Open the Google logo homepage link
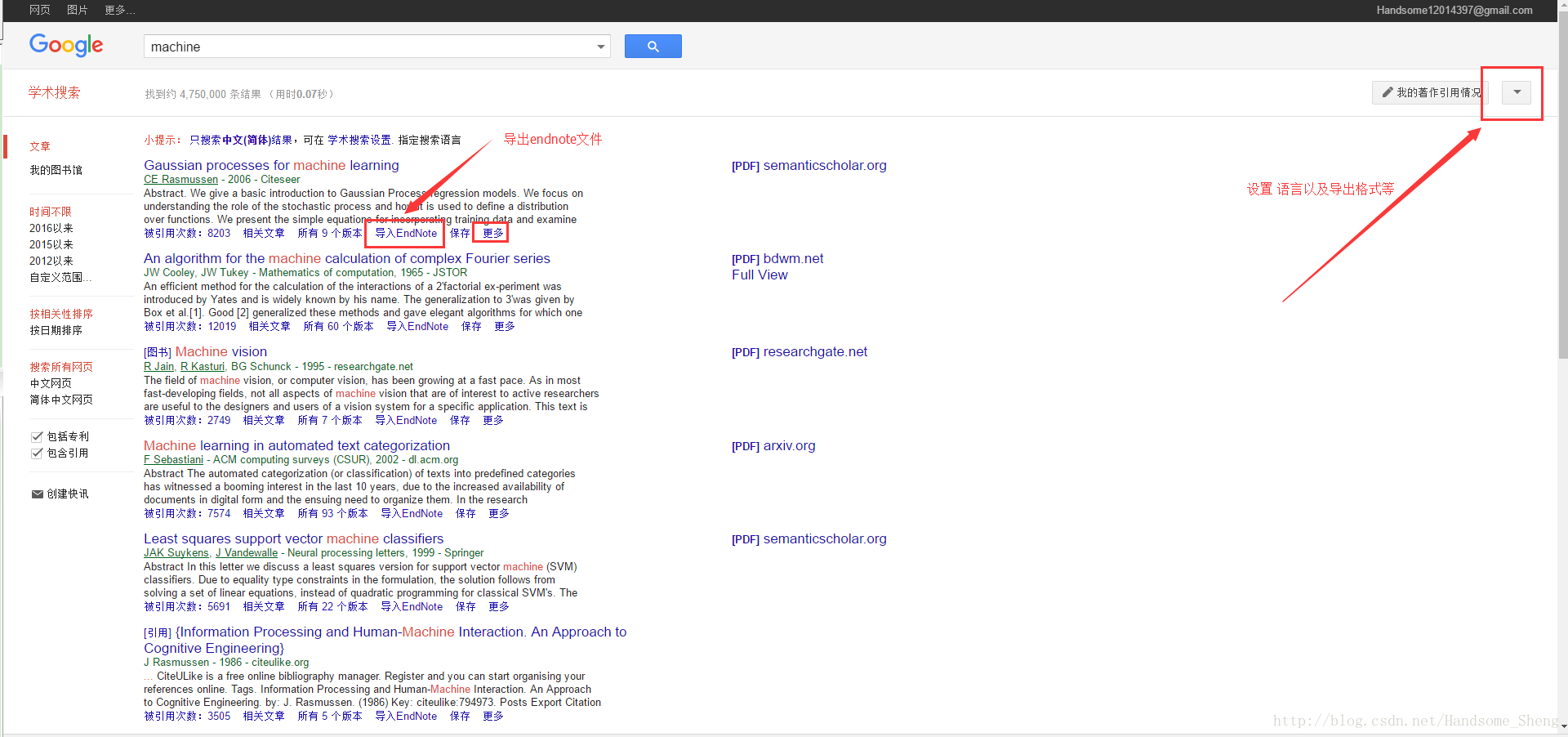Viewport: 1568px width, 737px height. 66,46
